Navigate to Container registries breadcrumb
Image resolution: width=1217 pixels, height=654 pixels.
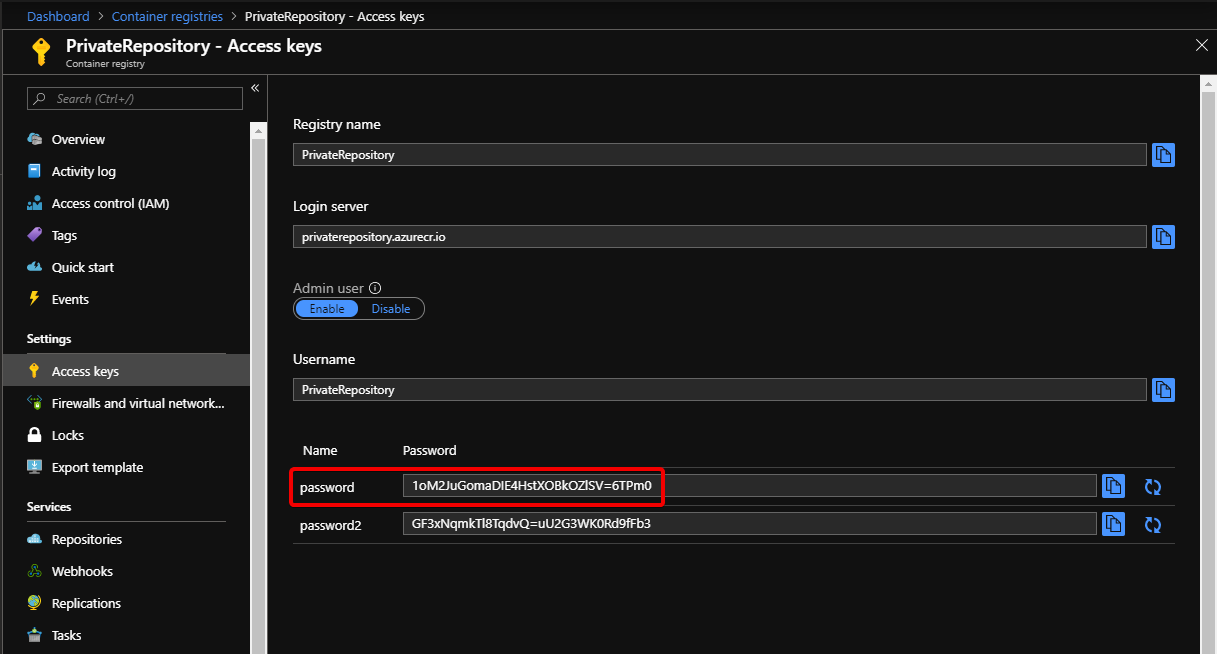click(167, 17)
